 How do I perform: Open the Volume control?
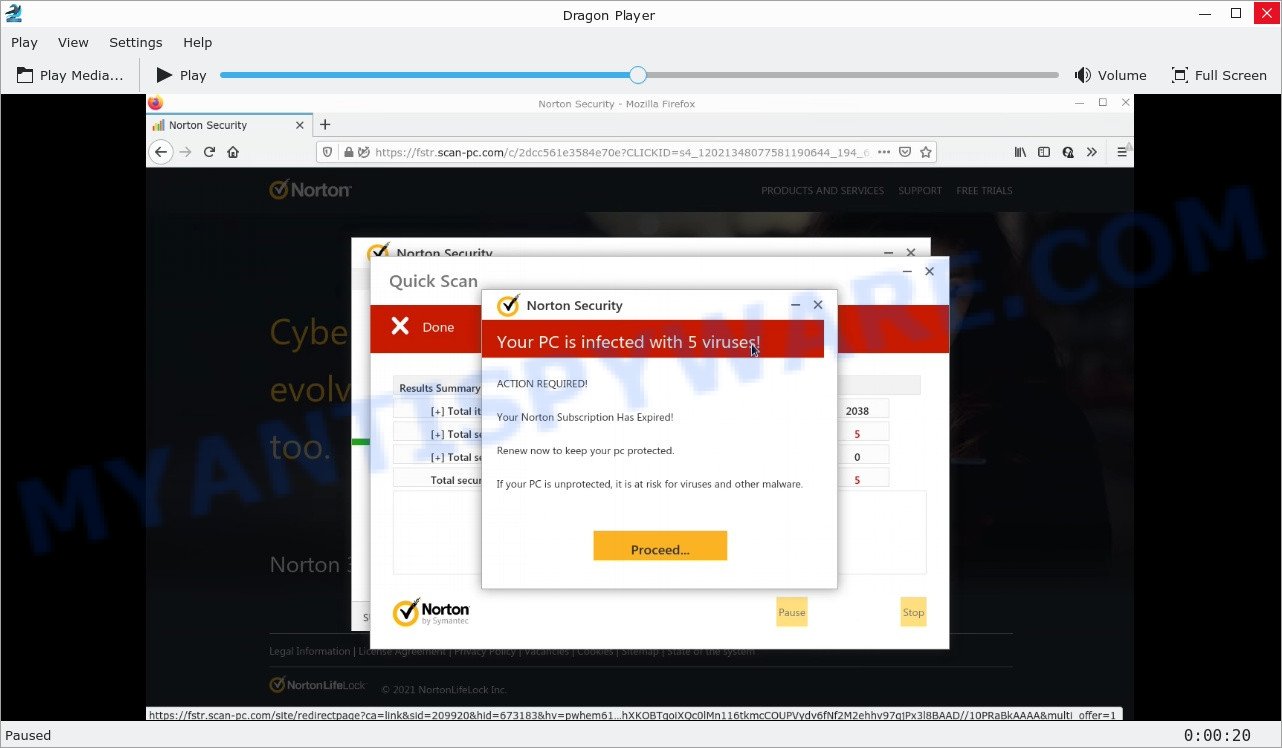(1110, 75)
